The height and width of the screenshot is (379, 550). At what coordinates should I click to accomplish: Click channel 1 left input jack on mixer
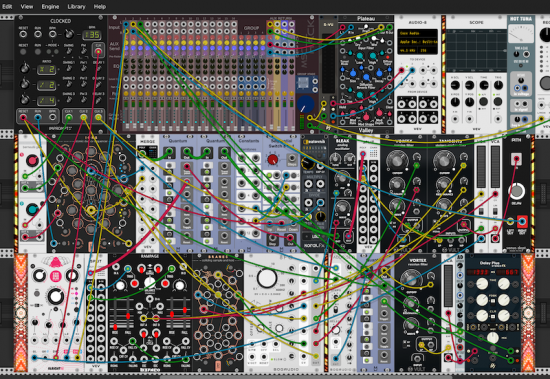[x=126, y=24]
